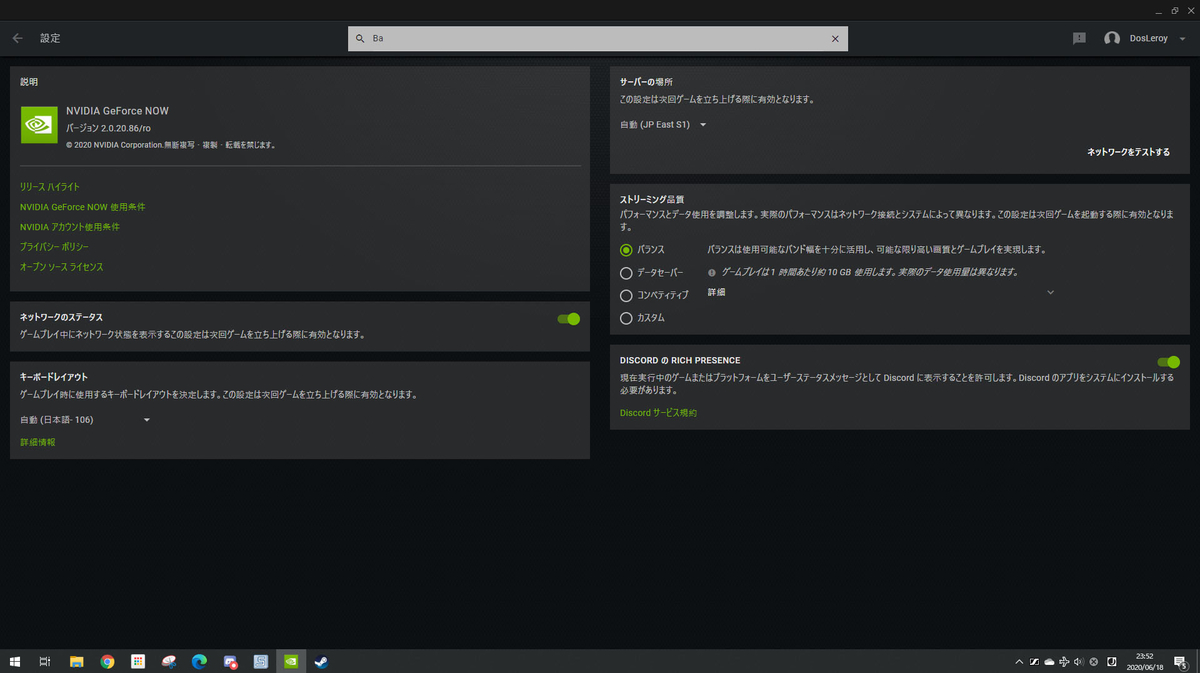1200x673 pixels.
Task: Click the colorful grid app in taskbar
Action: (138, 661)
